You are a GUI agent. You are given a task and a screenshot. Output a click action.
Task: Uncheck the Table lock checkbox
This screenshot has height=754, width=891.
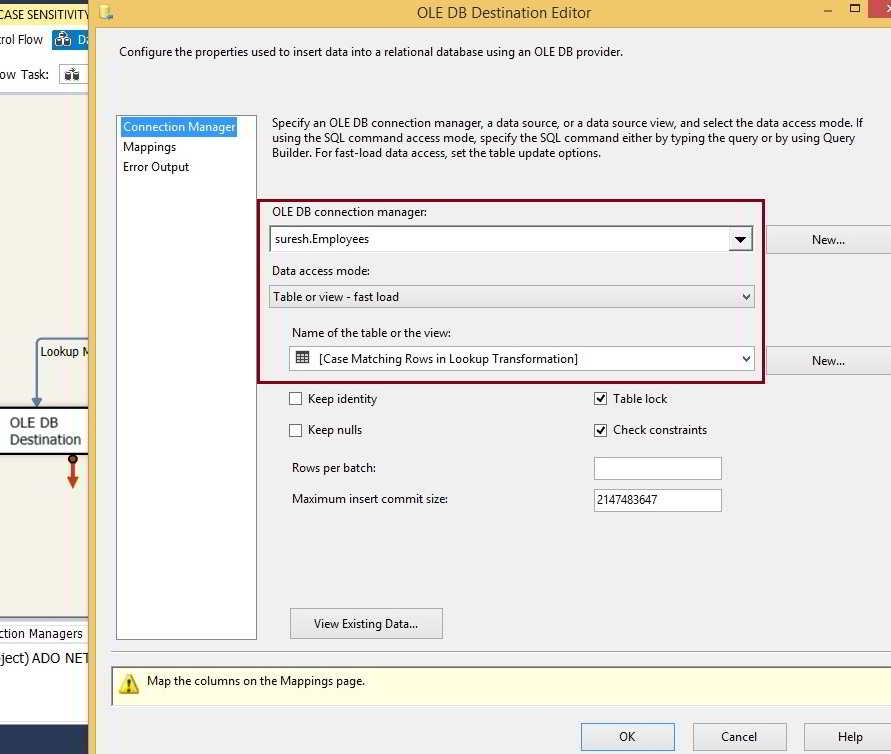pyautogui.click(x=601, y=399)
